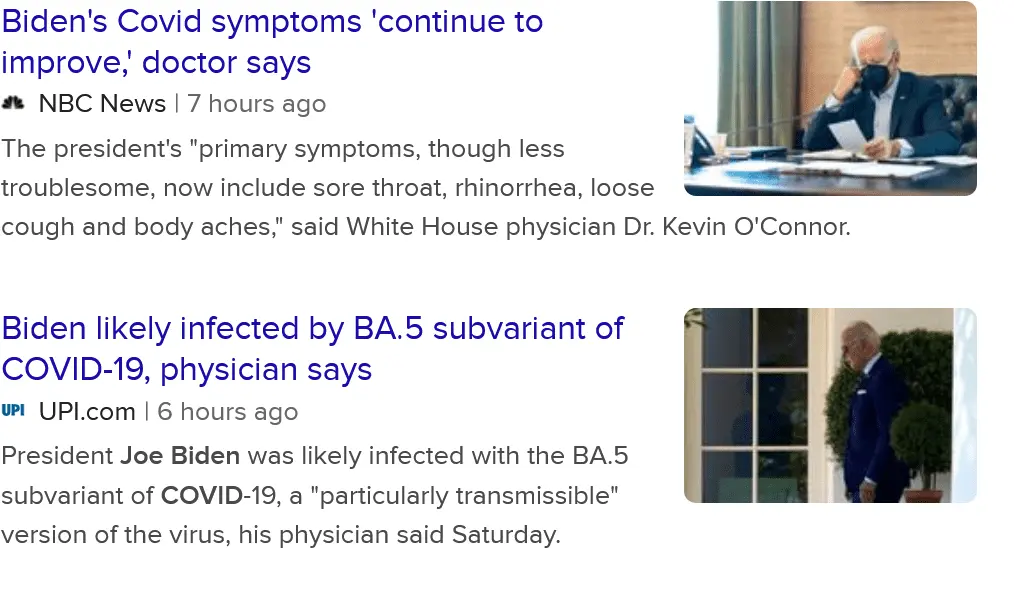Click 'improve,' doctor says' headline line
The image size is (1014, 592).
(x=156, y=63)
